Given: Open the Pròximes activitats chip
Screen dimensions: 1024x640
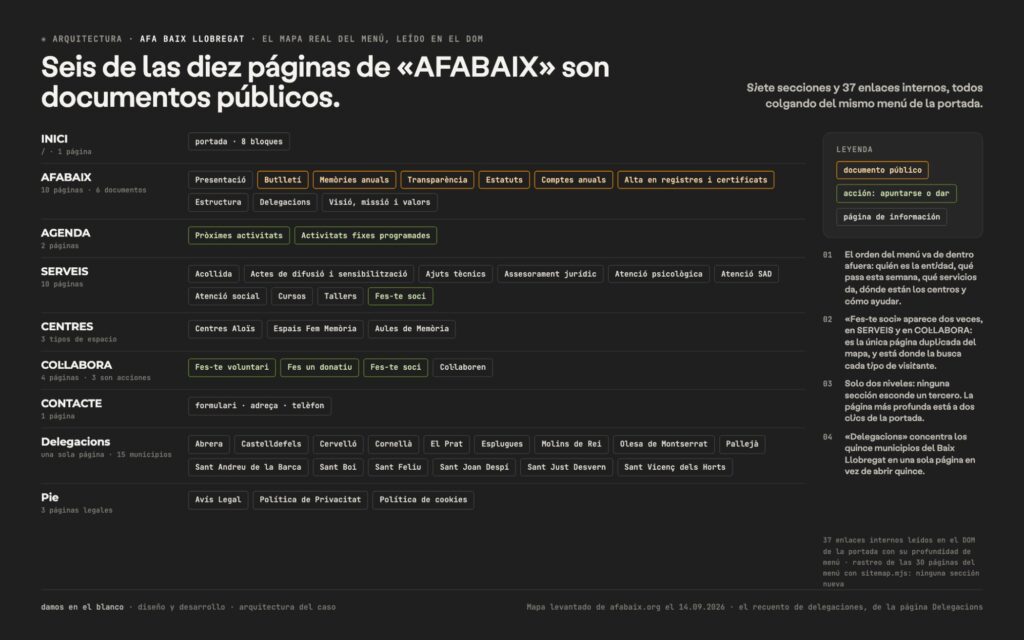Looking at the screenshot, I should tap(239, 236).
